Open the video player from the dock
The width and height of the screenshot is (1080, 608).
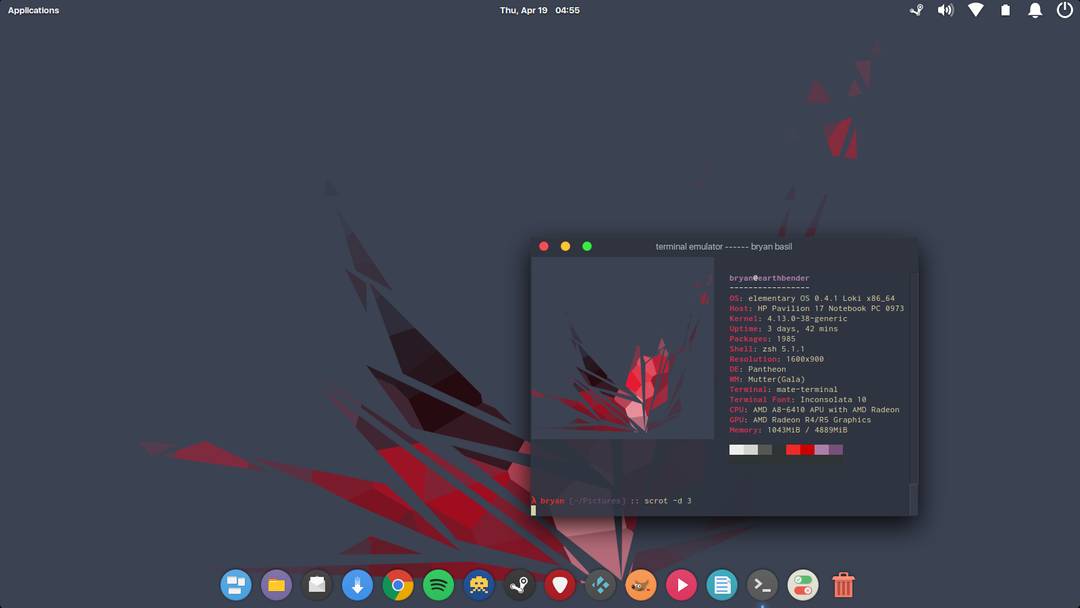click(681, 585)
